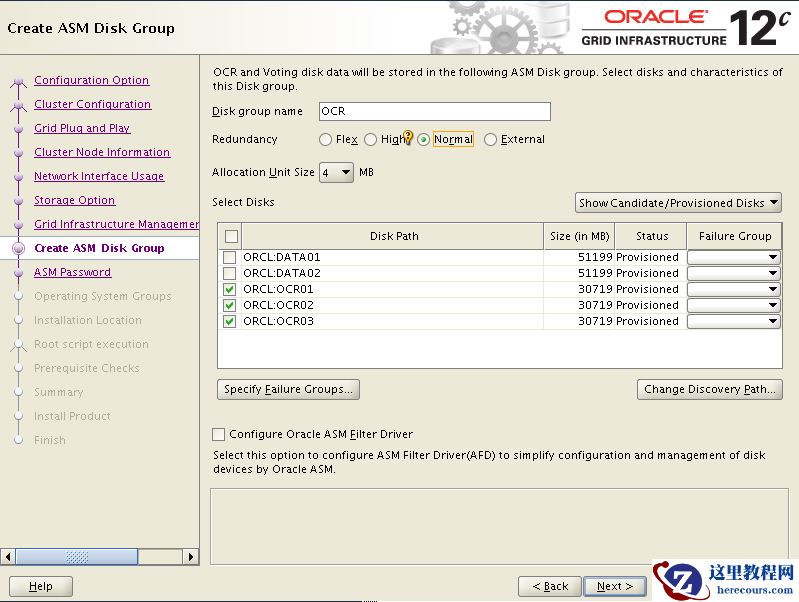Check the ORCL:DATA01 disk checkbox

click(x=230, y=257)
